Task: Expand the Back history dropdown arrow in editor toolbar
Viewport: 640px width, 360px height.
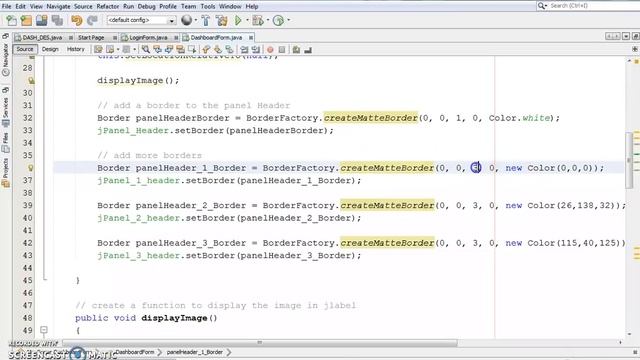Action: pos(118,50)
